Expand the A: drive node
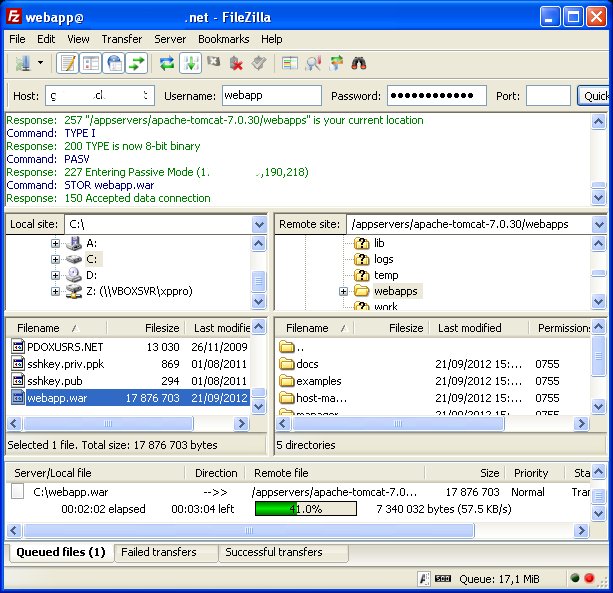 click(56, 244)
